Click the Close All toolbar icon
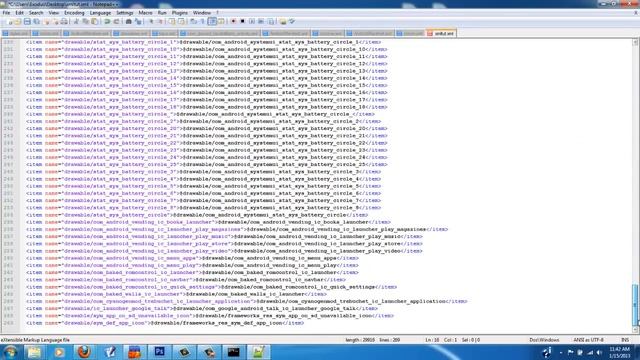640x360 pixels. (55, 21)
